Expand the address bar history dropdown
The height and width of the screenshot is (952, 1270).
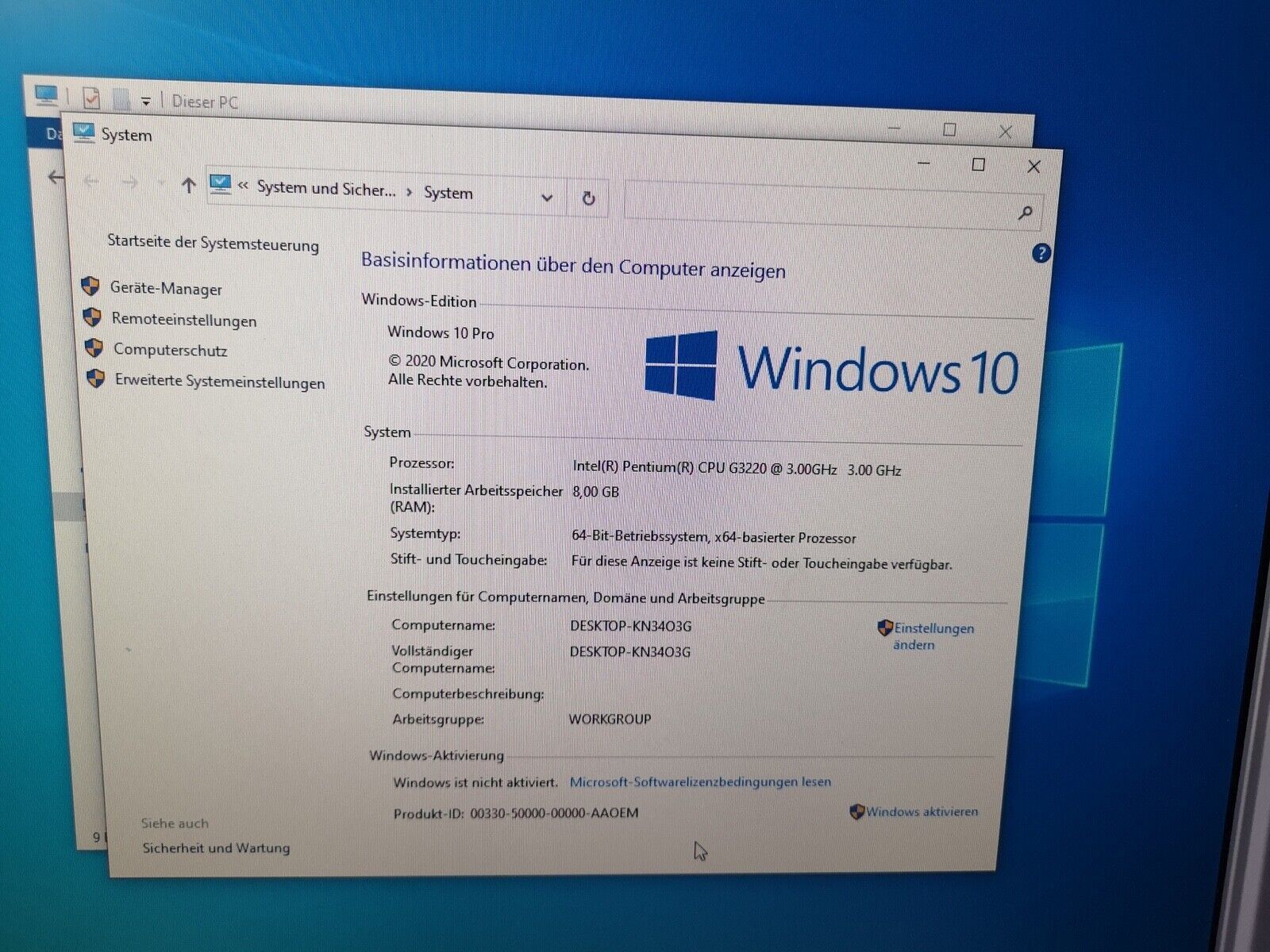pyautogui.click(x=547, y=197)
